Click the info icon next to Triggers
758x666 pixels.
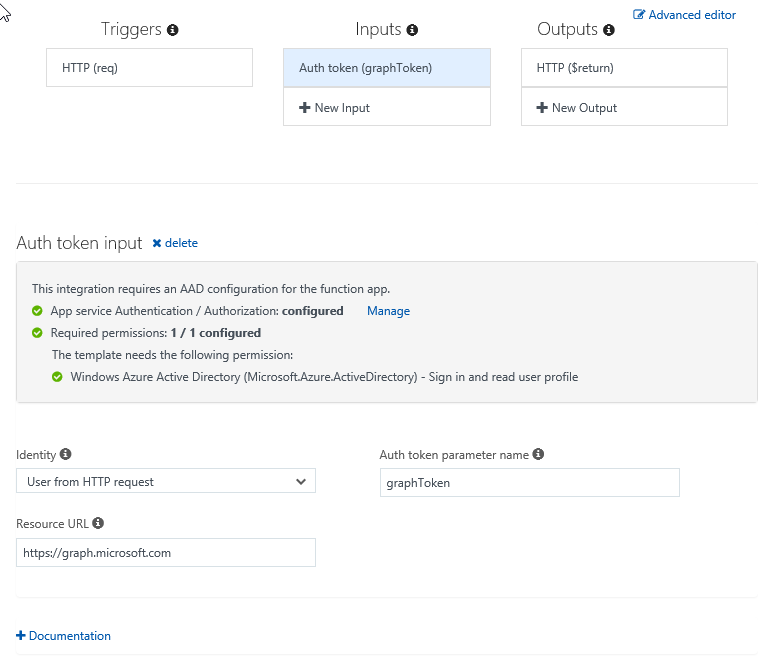pyautogui.click(x=173, y=30)
